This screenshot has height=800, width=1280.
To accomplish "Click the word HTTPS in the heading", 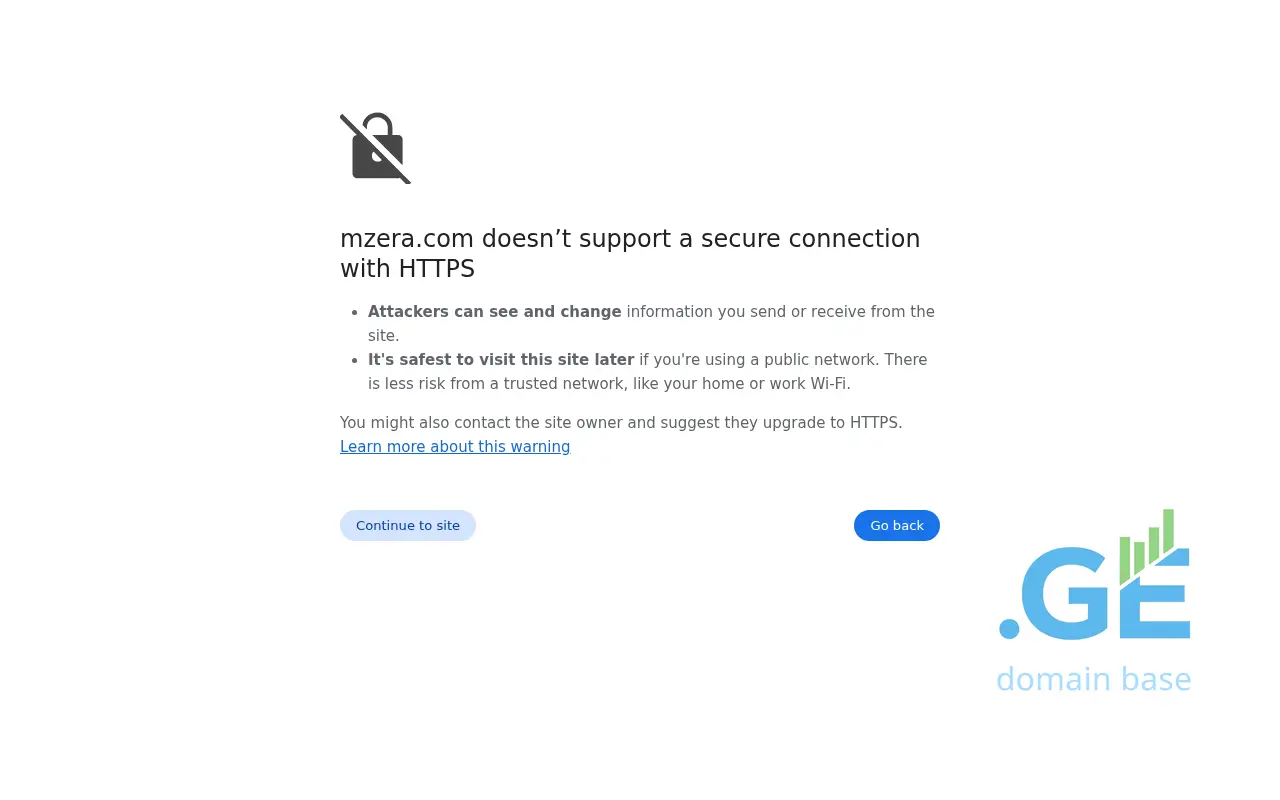I will pyautogui.click(x=436, y=269).
